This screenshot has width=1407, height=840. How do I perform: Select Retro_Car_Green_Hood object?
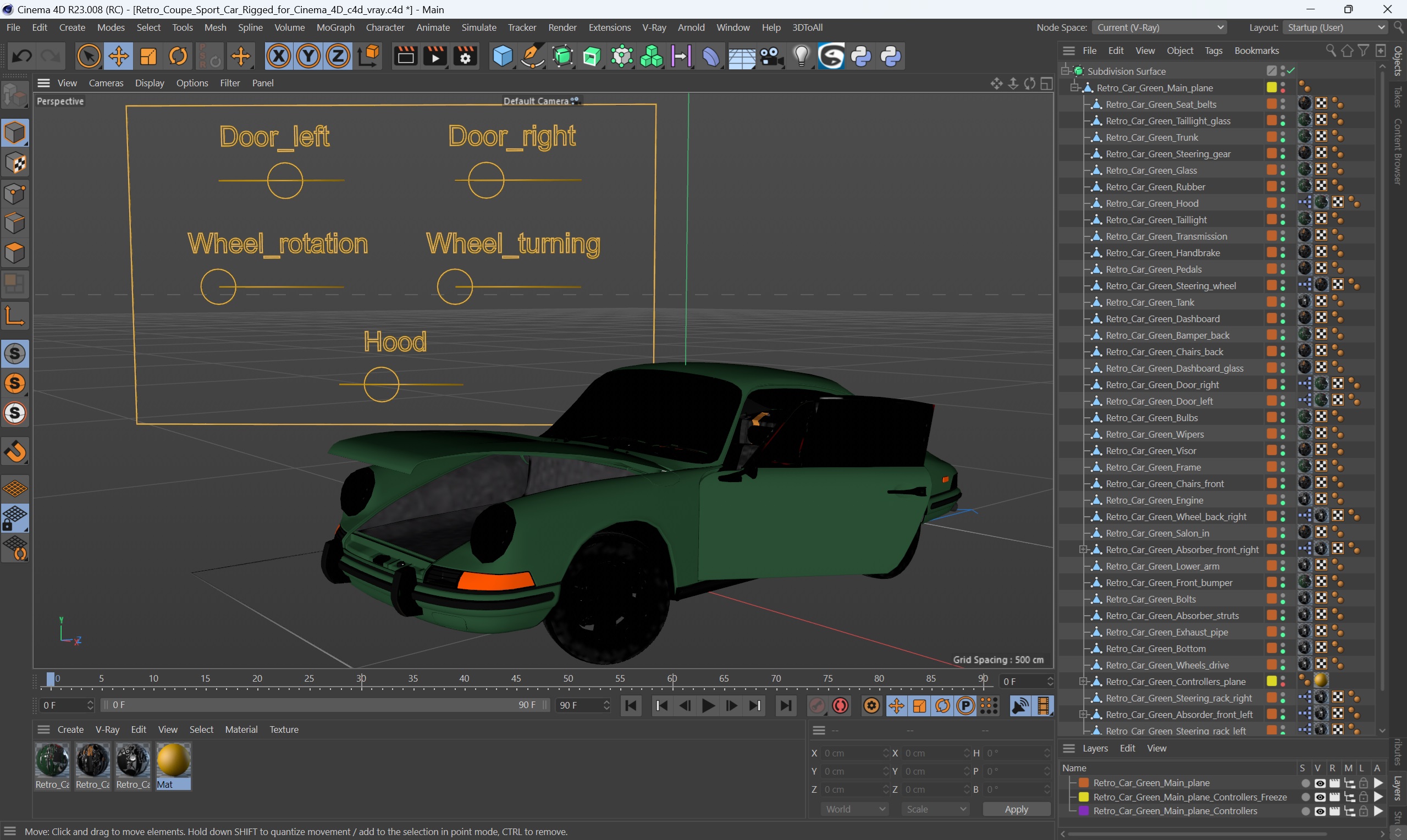pos(1151,203)
